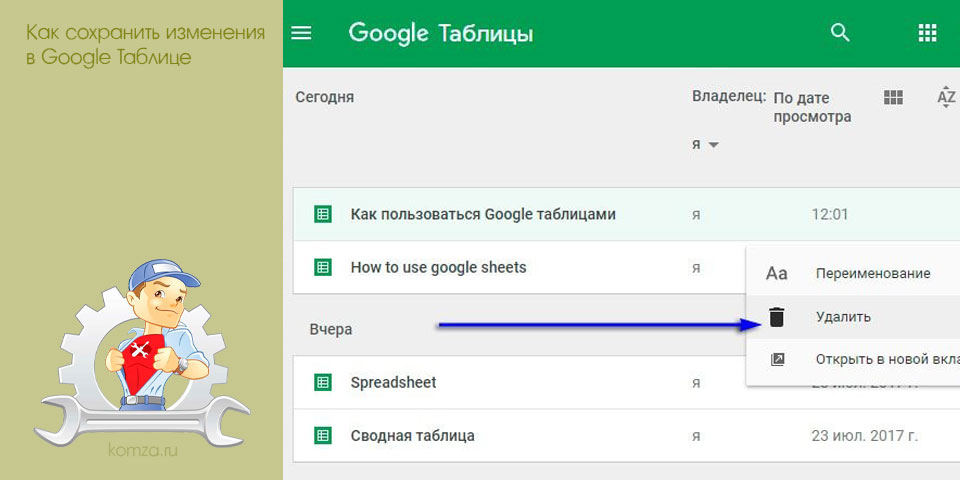Click owner я in How to use google sheets row
The width and height of the screenshot is (960, 480).
tap(696, 268)
